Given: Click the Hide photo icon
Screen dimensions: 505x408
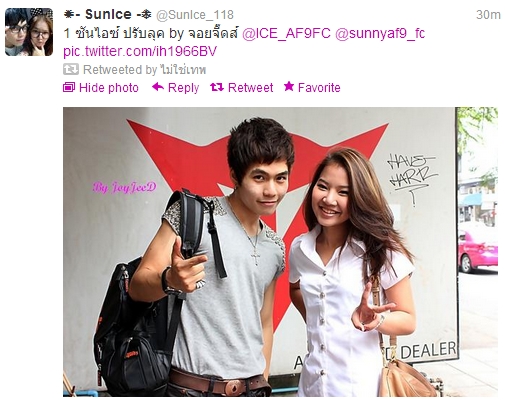Looking at the screenshot, I should [69, 87].
